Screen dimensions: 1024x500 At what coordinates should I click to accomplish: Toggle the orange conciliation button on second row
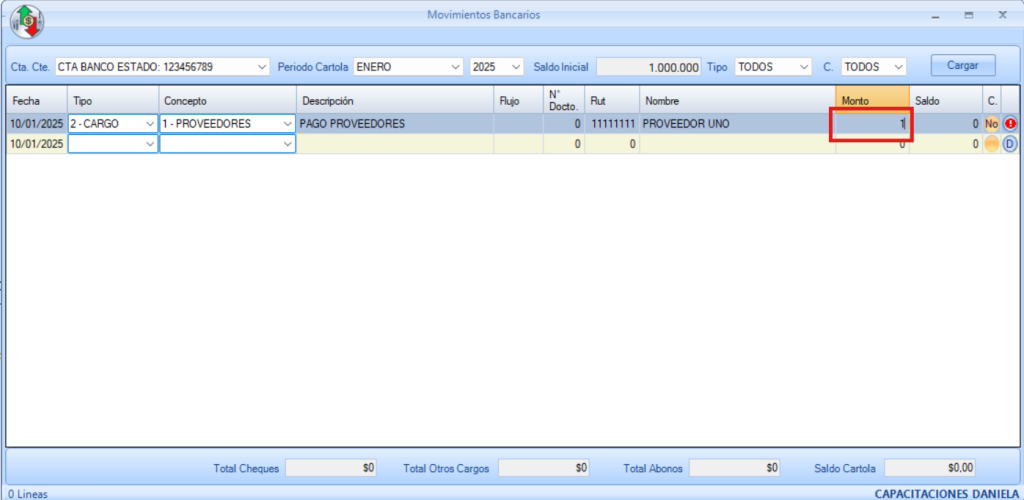pyautogui.click(x=991, y=144)
